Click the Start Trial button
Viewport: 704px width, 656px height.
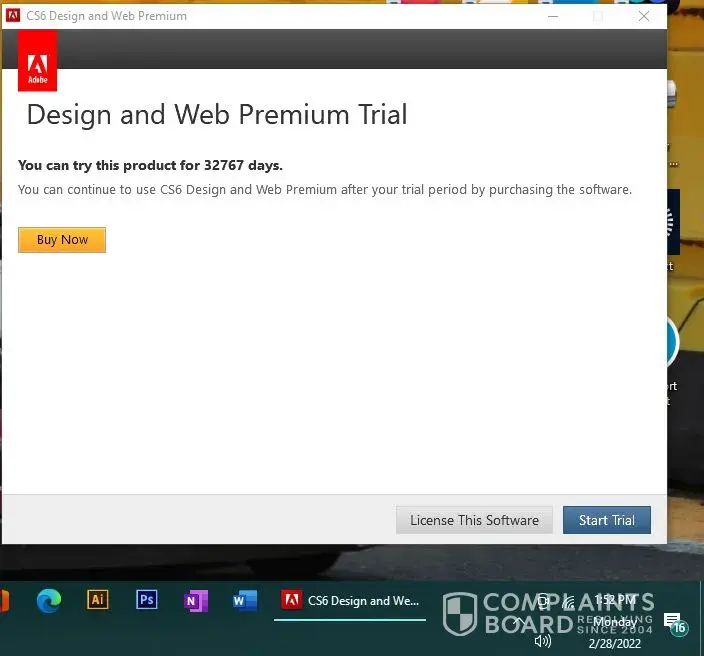(x=606, y=520)
